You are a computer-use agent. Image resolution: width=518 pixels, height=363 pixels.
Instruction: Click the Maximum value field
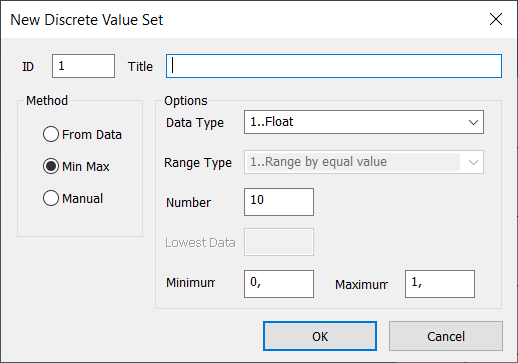440,284
